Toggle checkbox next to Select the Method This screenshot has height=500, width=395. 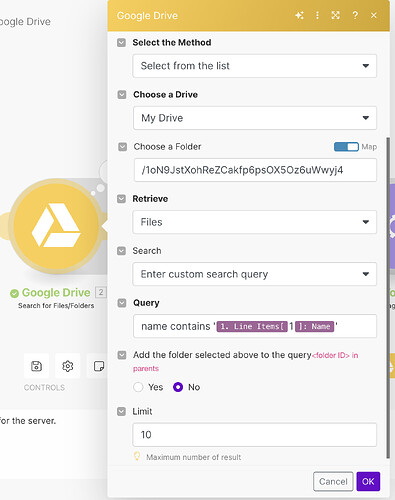click(x=121, y=43)
